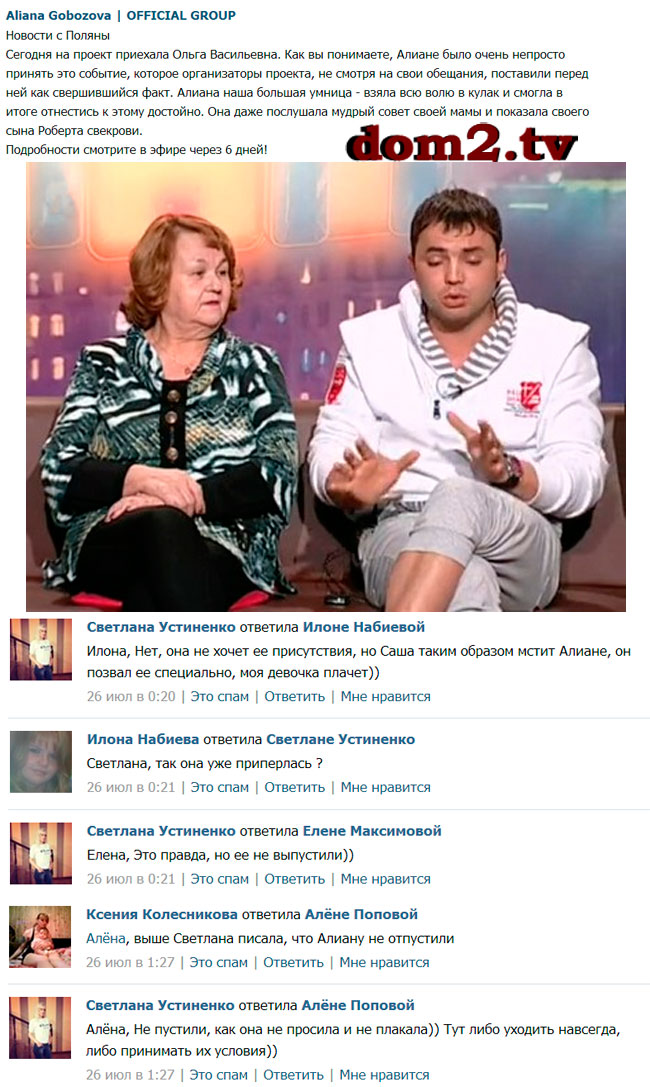
Task: Reply to the 0:20 comment via Ответить
Action: click(x=295, y=696)
